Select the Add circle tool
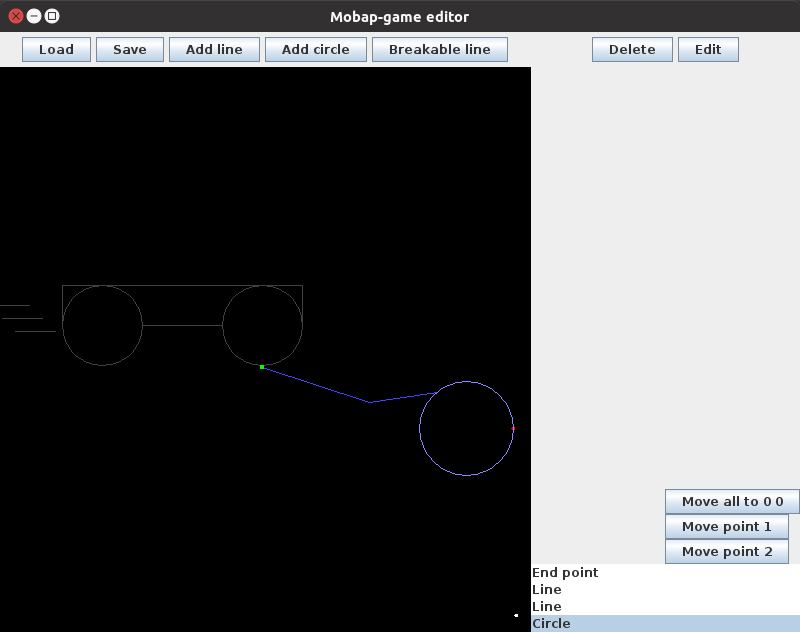 coord(315,49)
